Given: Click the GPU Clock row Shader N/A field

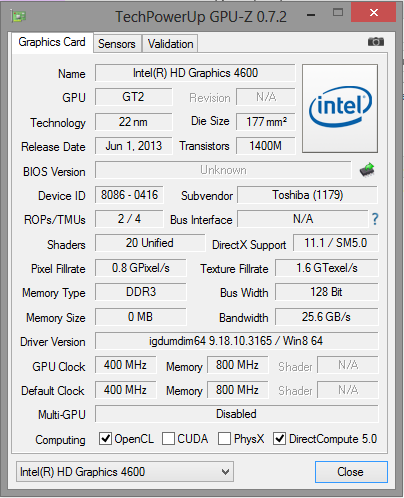Looking at the screenshot, I should click(348, 365).
